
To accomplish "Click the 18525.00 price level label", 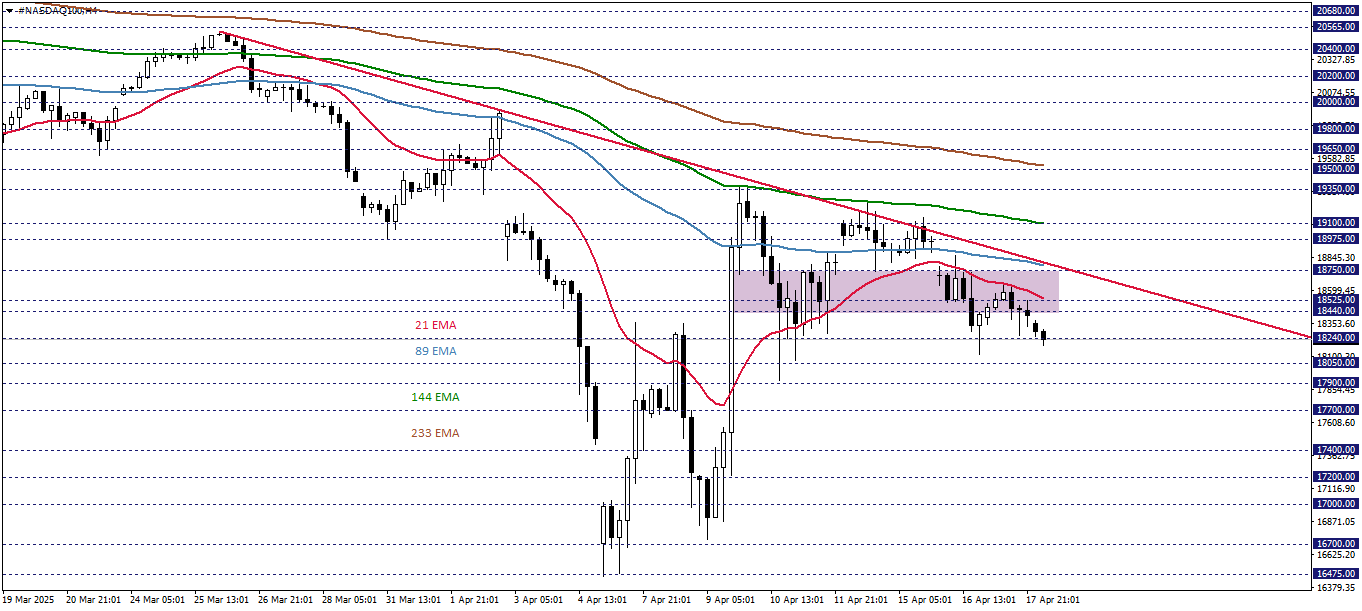I will pos(1336,299).
